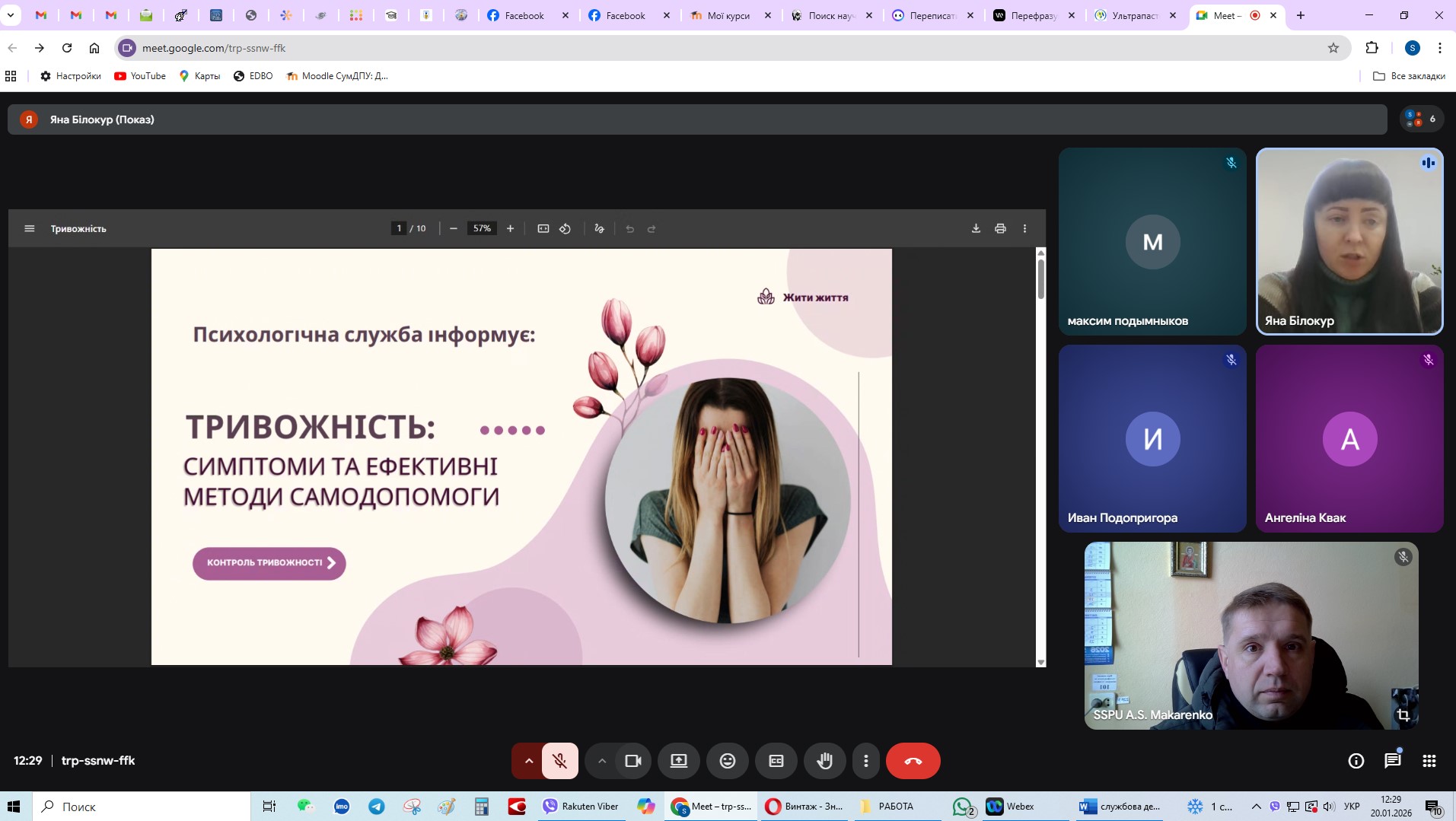The width and height of the screenshot is (1456, 821).
Task: Click the red leave call button
Action: coord(913,761)
